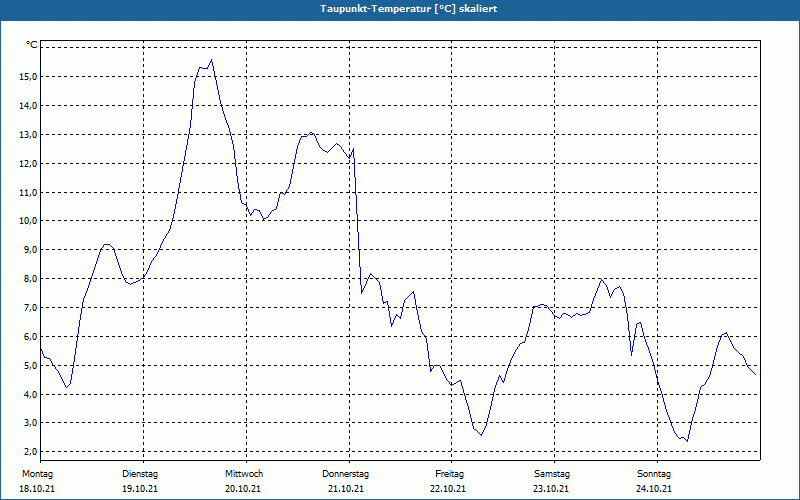Screen dimensions: 800x500
Task: Click the '12,0' y-axis label
Action: [28, 164]
